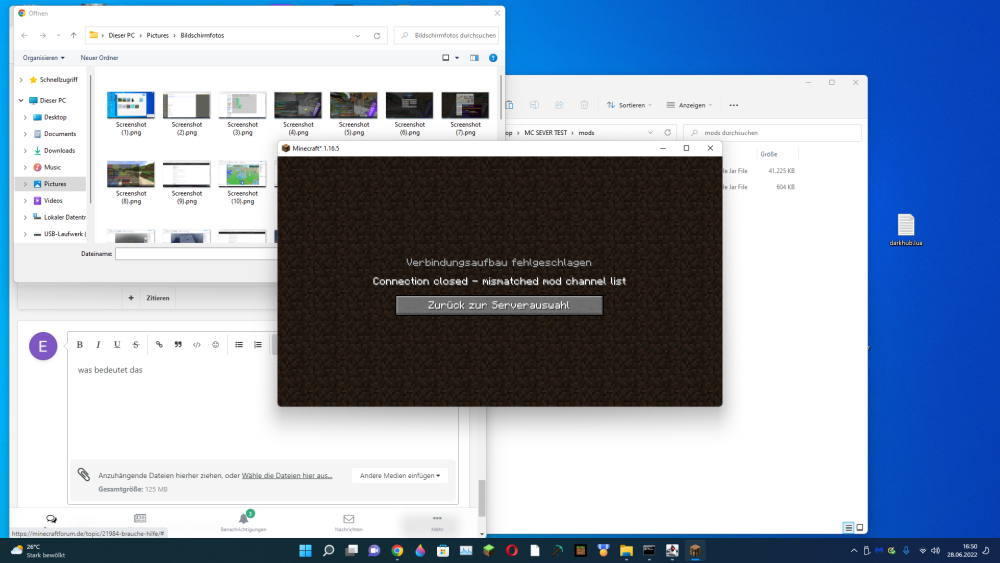Open the emoji picker in forum editor
This screenshot has height=563, width=1000.
click(216, 345)
